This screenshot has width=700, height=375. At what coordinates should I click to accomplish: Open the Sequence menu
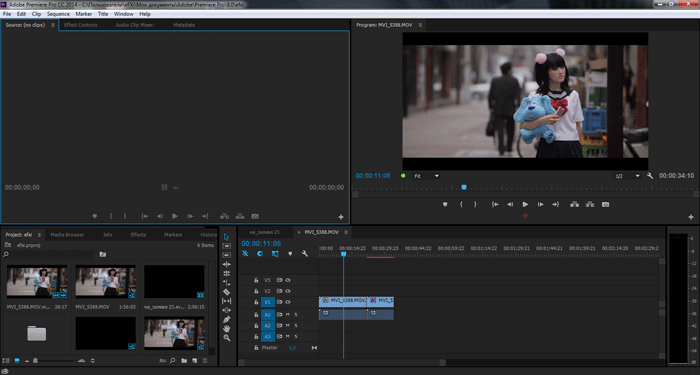pos(58,14)
